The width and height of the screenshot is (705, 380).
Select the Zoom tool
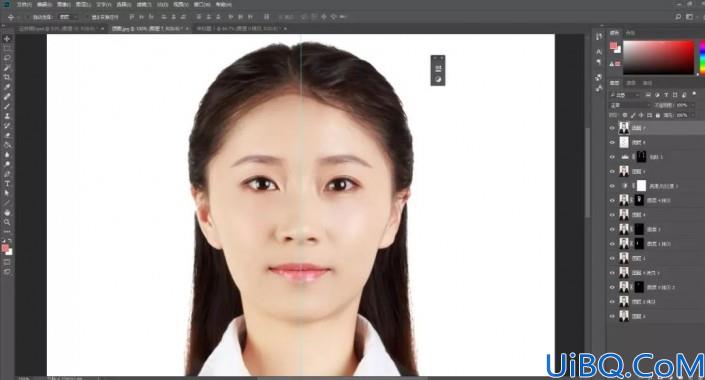point(7,222)
